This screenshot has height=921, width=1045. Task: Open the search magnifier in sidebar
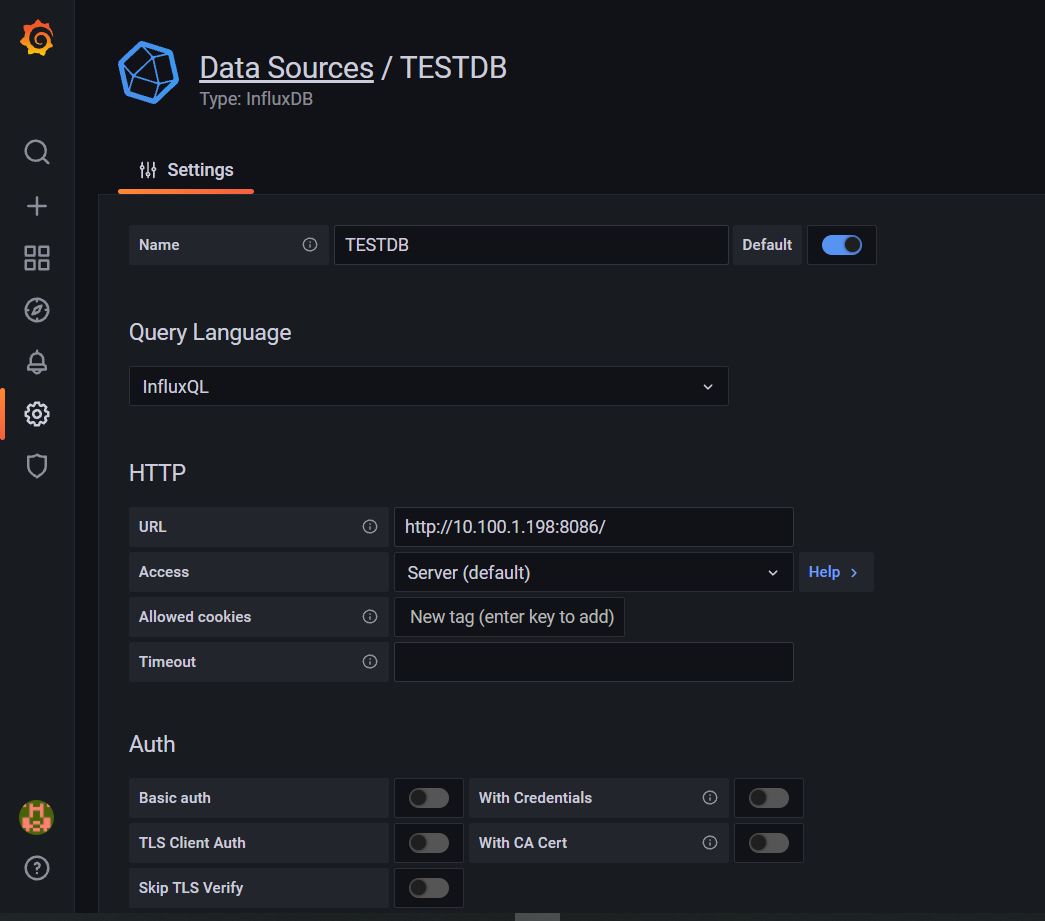pyautogui.click(x=37, y=152)
